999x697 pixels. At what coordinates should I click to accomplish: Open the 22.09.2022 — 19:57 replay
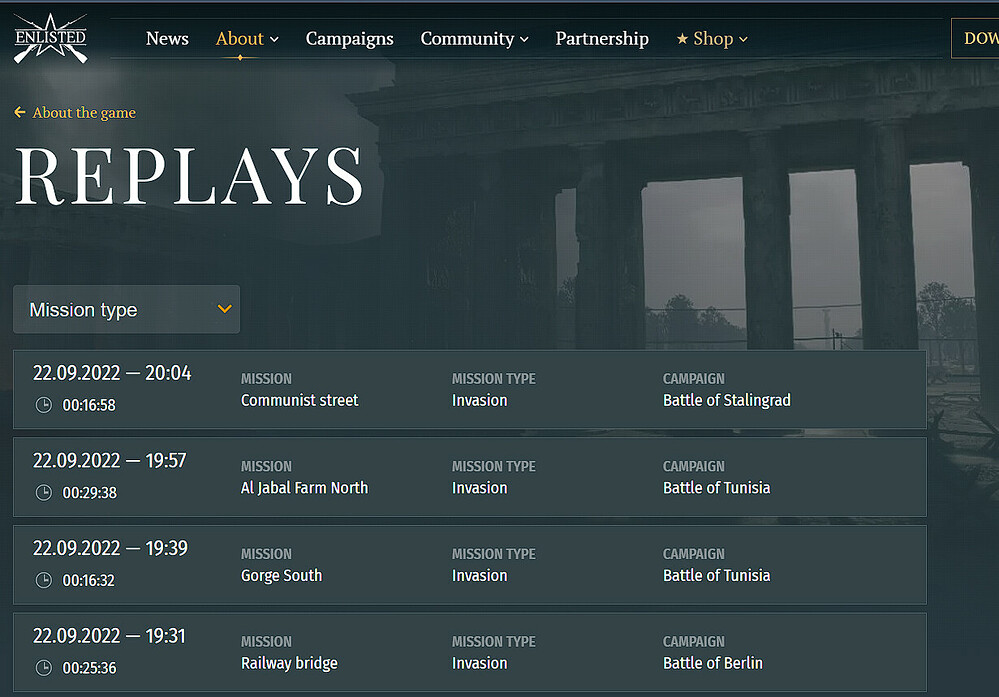470,477
